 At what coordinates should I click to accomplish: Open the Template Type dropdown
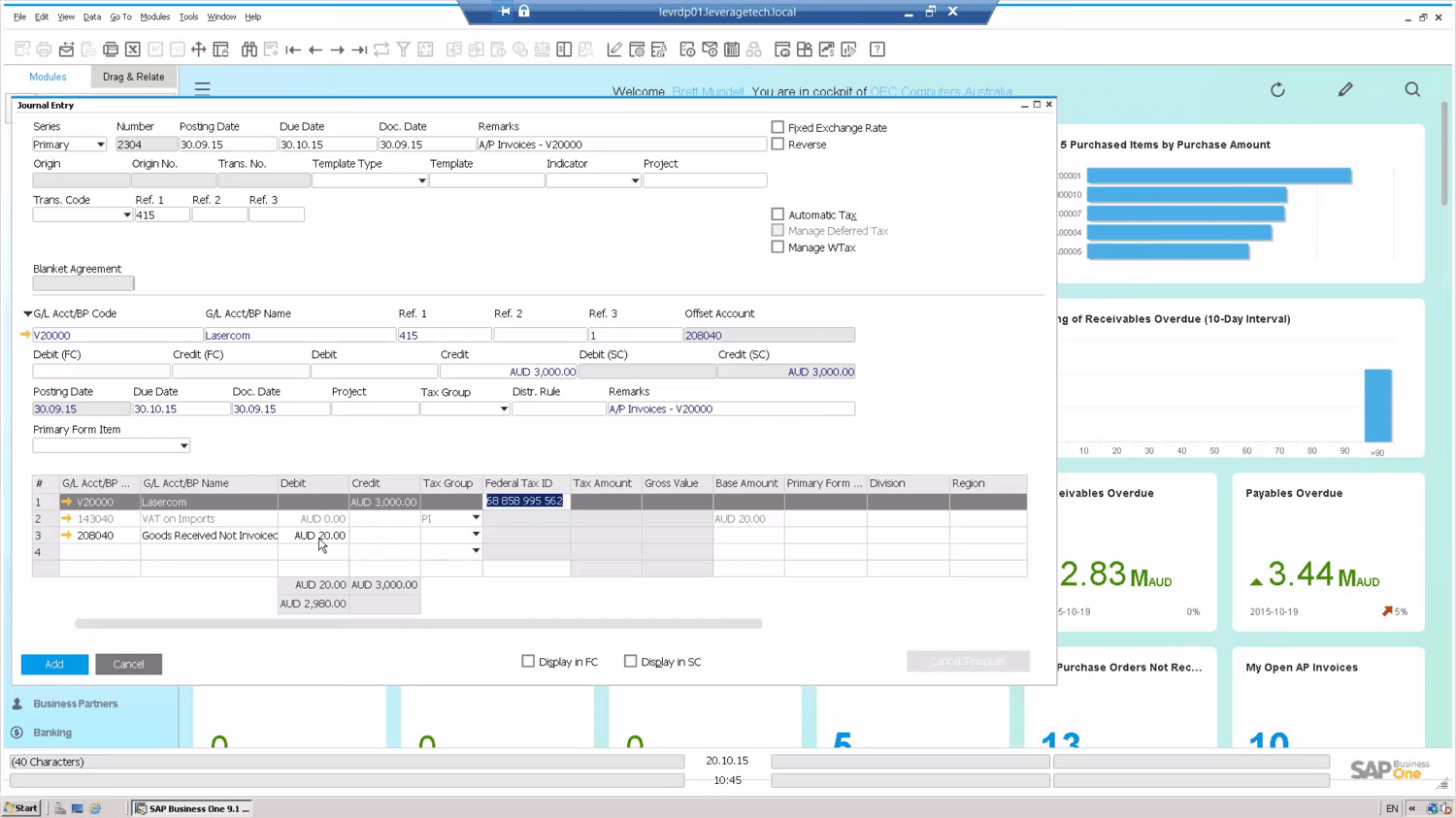[421, 180]
